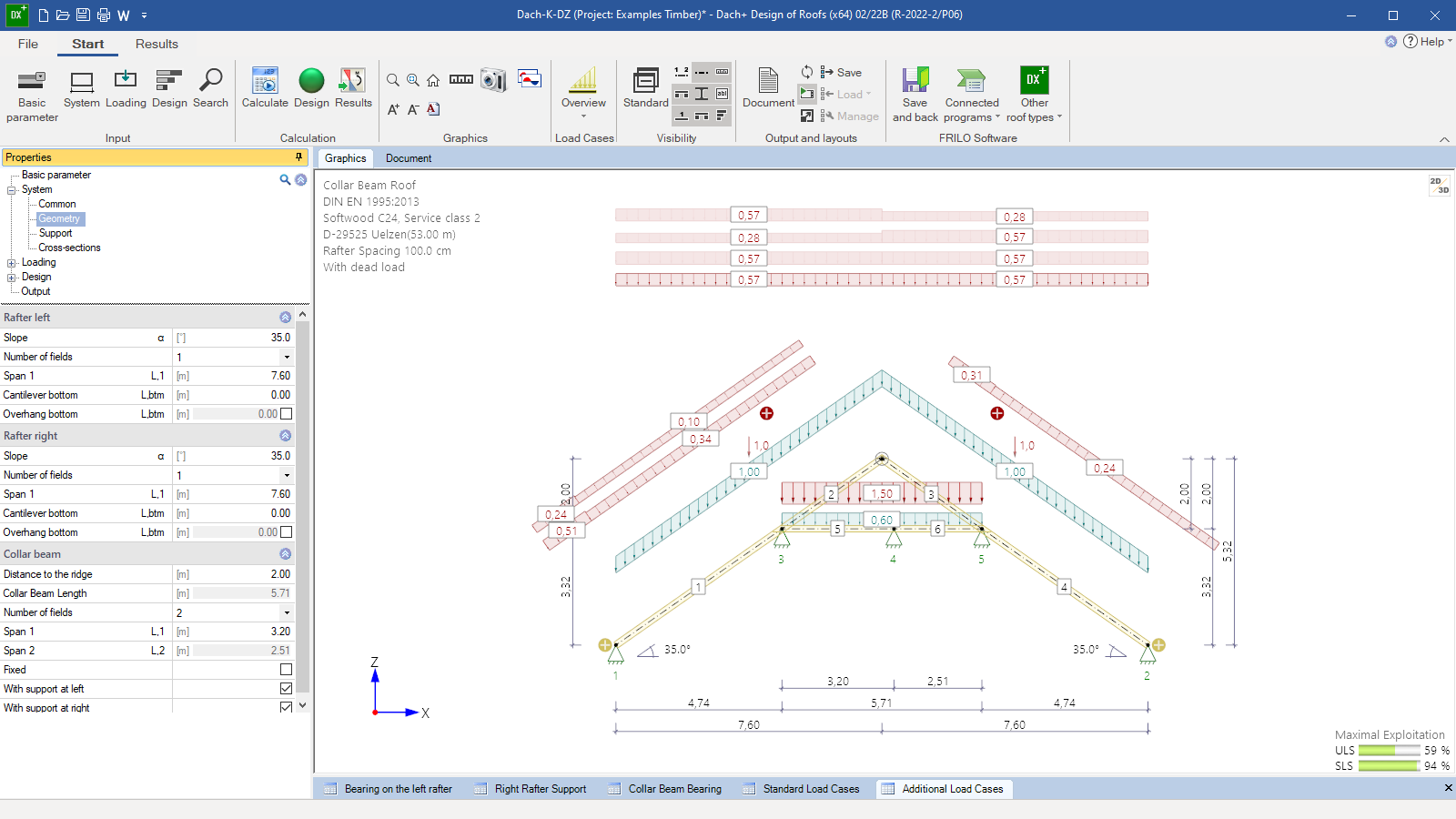This screenshot has height=819, width=1456.
Task: Uncheck With support at left
Action: [x=286, y=689]
